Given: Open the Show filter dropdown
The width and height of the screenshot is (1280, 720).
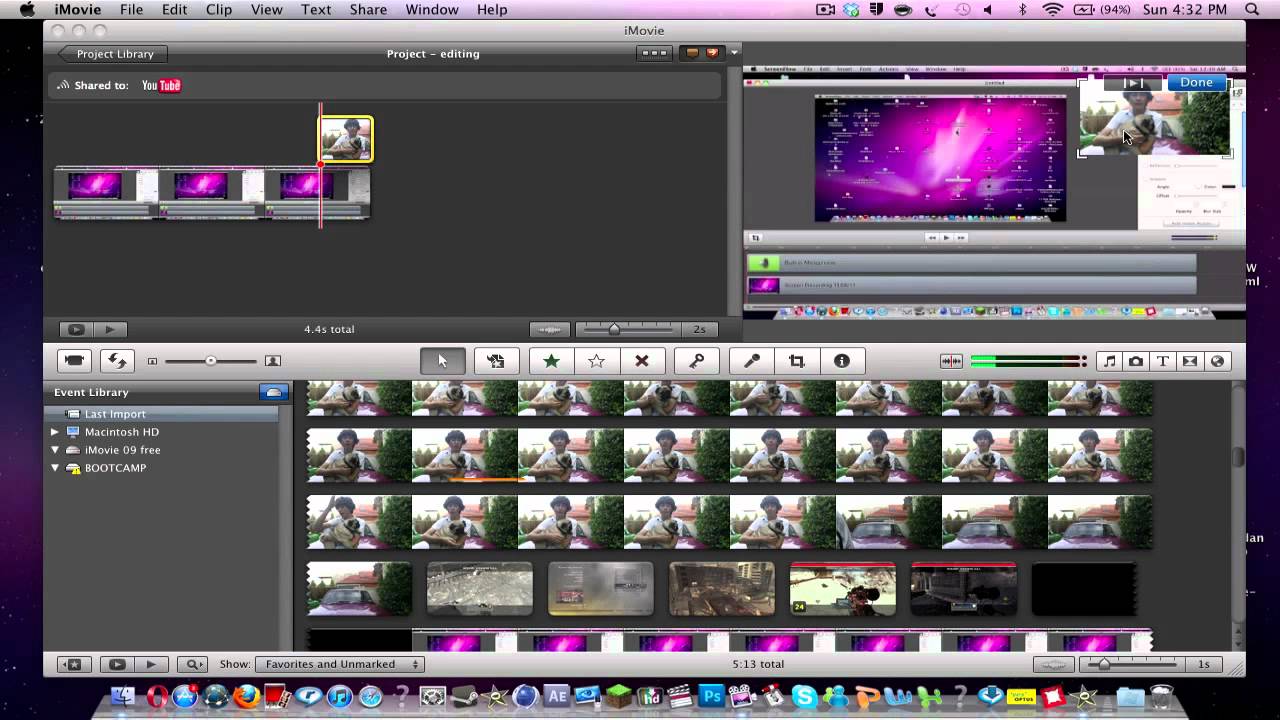Looking at the screenshot, I should point(340,664).
